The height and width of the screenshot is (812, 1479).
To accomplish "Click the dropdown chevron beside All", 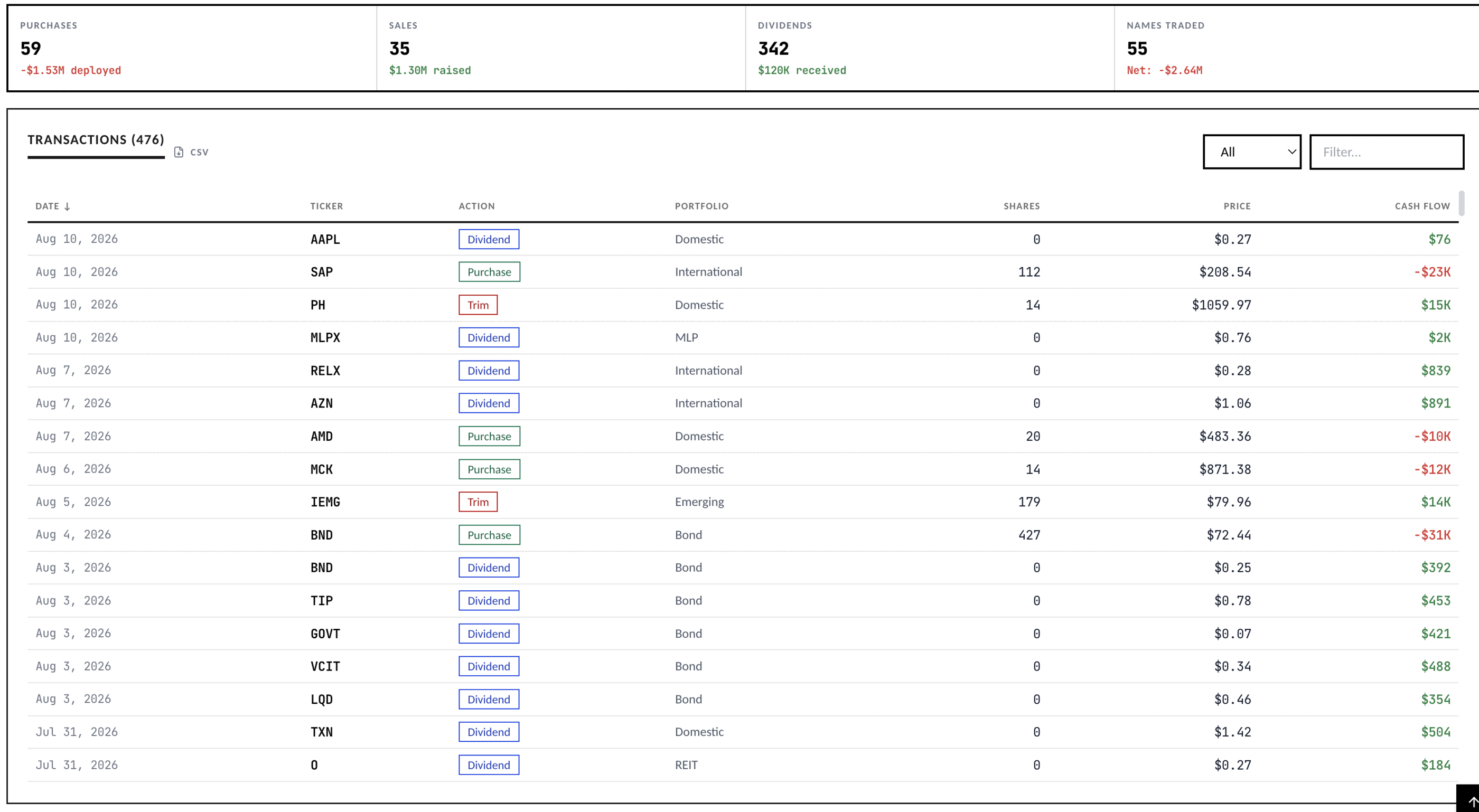I will [x=1291, y=152].
